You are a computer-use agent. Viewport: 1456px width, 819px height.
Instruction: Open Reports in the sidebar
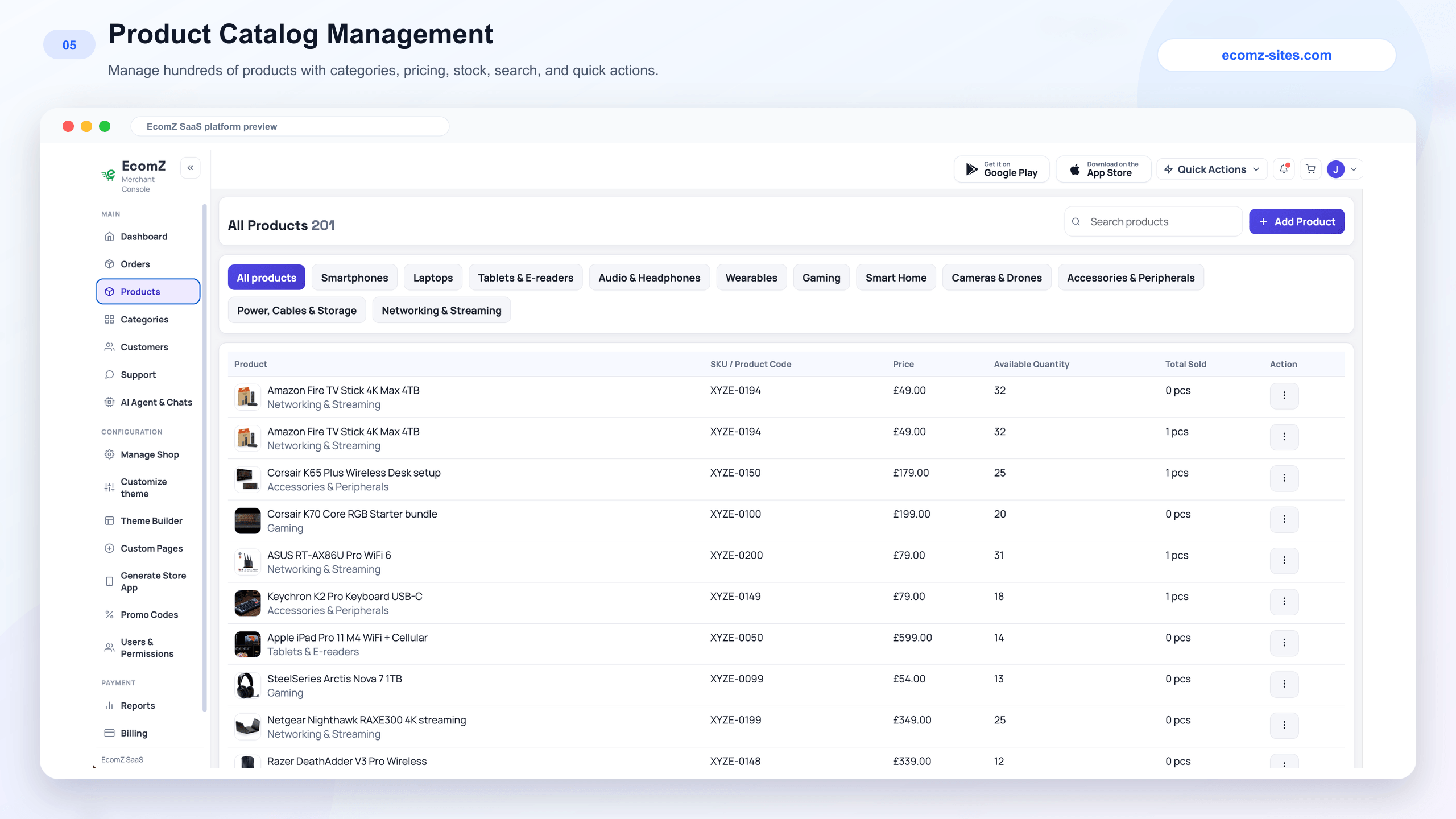(x=148, y=706)
